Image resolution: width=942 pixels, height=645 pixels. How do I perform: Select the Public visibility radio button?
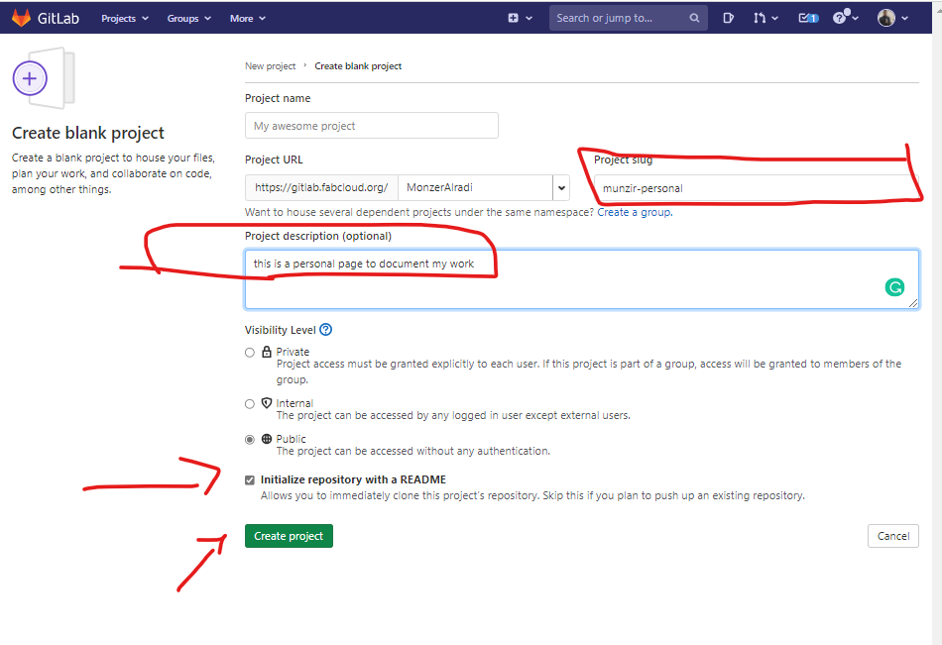(x=250, y=440)
